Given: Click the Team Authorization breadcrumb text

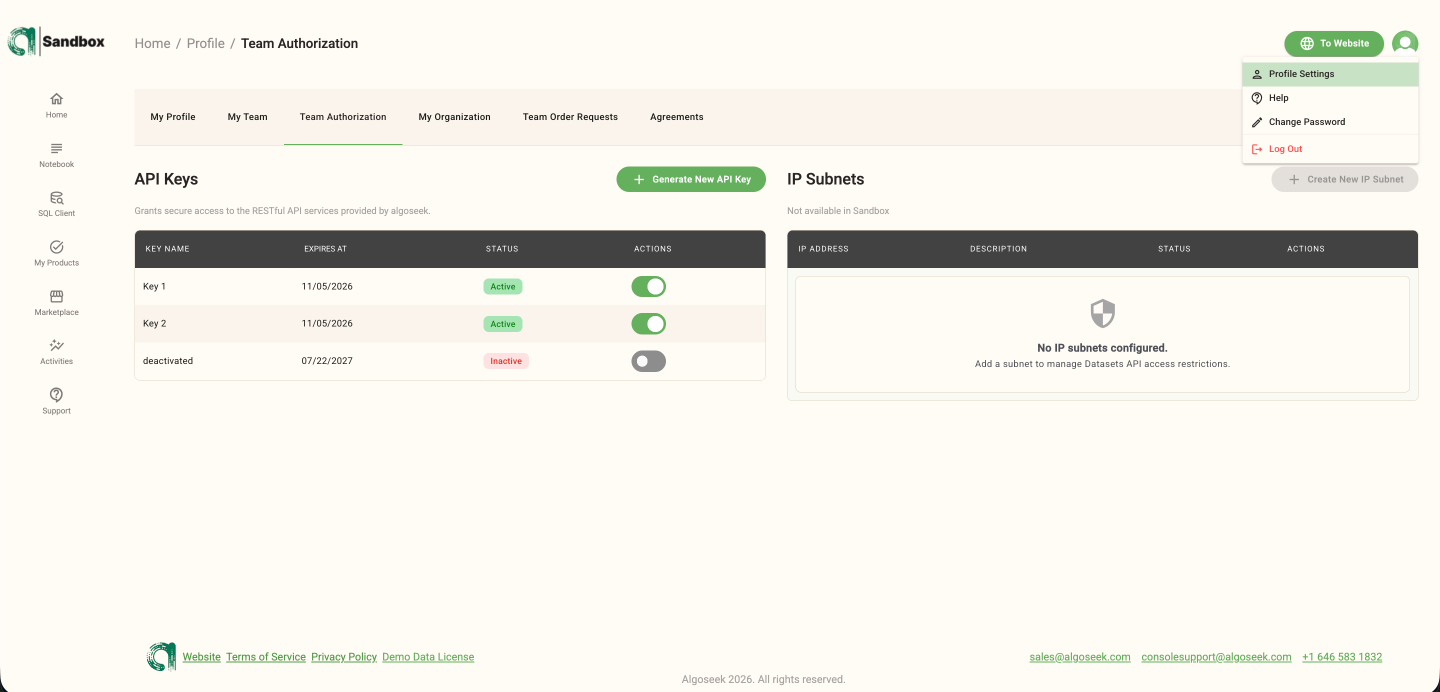Looking at the screenshot, I should [x=299, y=43].
